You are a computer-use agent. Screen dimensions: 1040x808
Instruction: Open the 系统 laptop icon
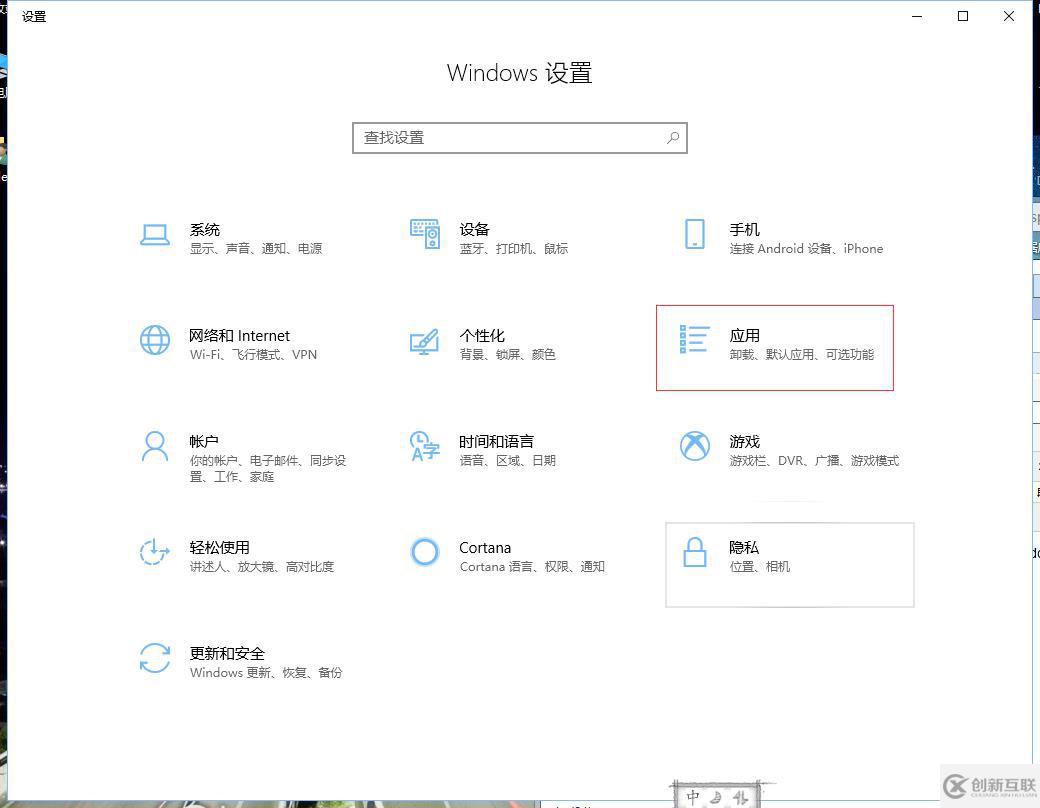pyautogui.click(x=155, y=234)
